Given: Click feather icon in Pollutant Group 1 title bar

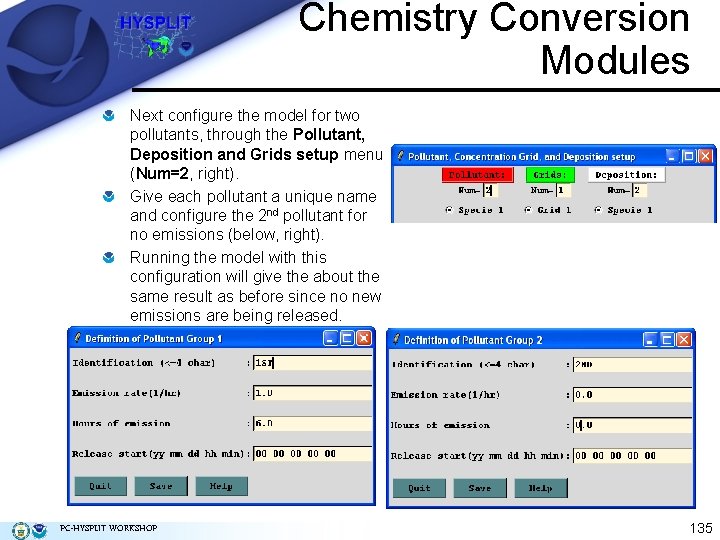Looking at the screenshot, I should (x=77, y=338).
